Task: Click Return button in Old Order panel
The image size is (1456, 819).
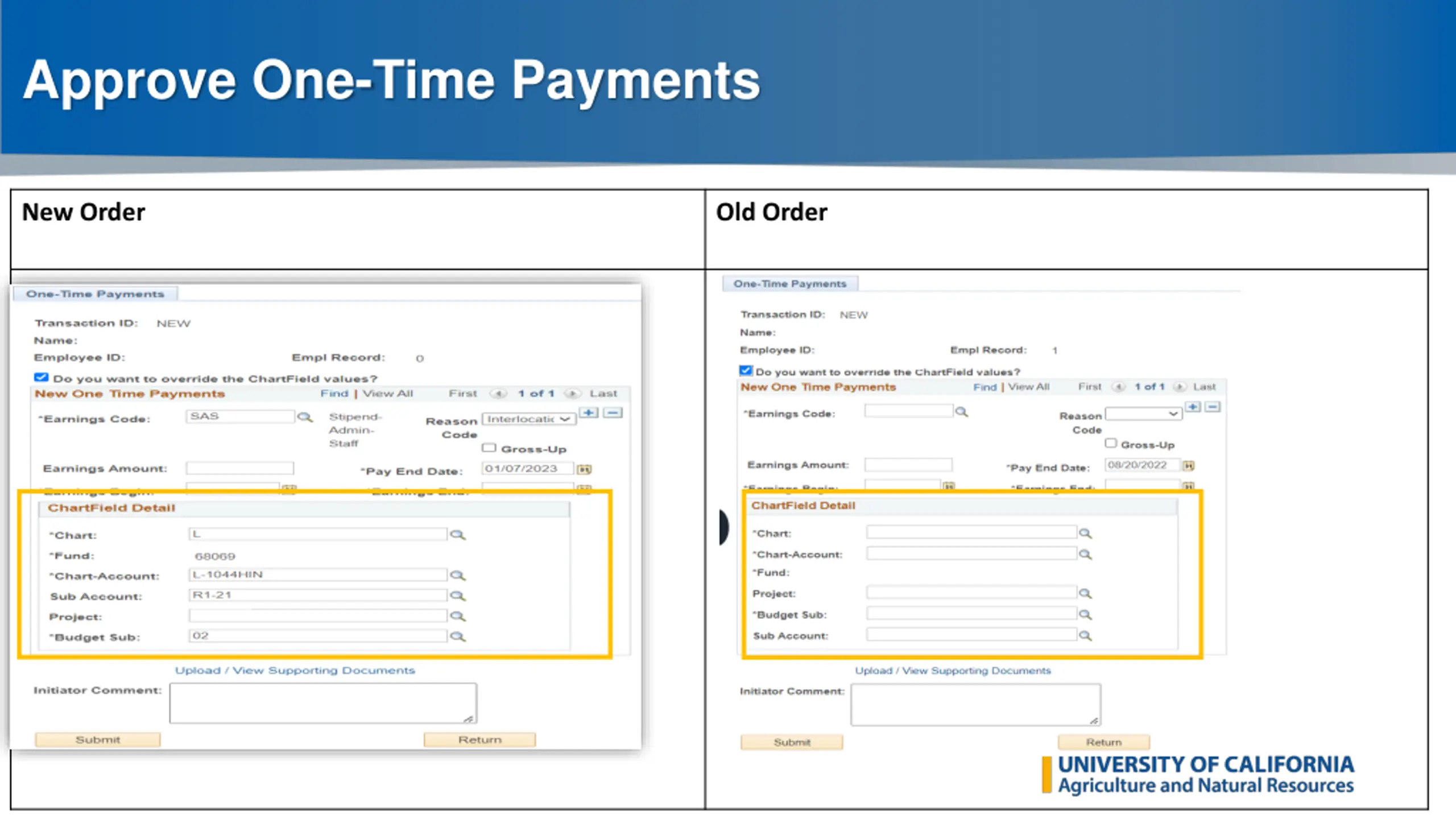Action: pyautogui.click(x=1103, y=743)
